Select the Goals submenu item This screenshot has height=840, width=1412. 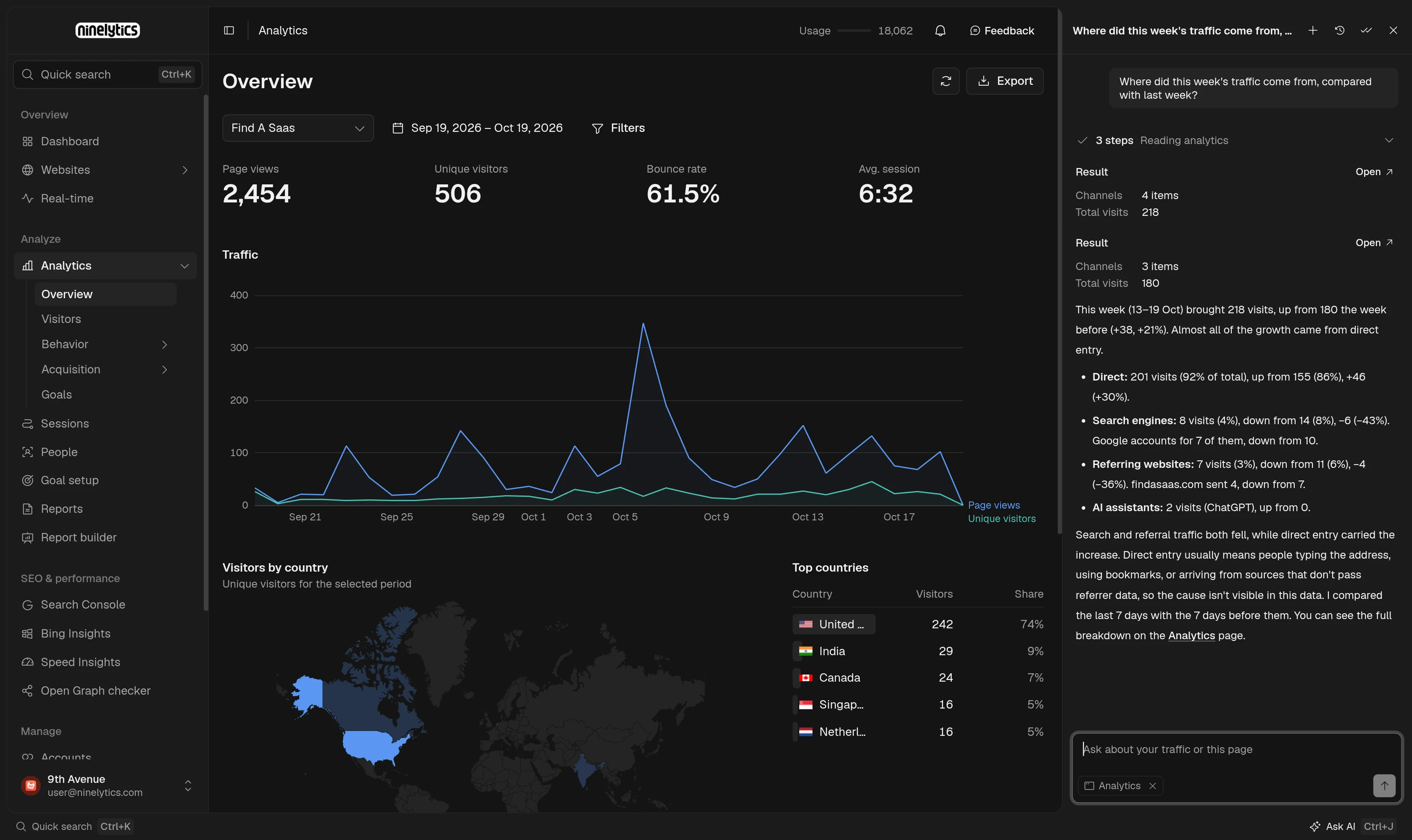(x=105, y=394)
